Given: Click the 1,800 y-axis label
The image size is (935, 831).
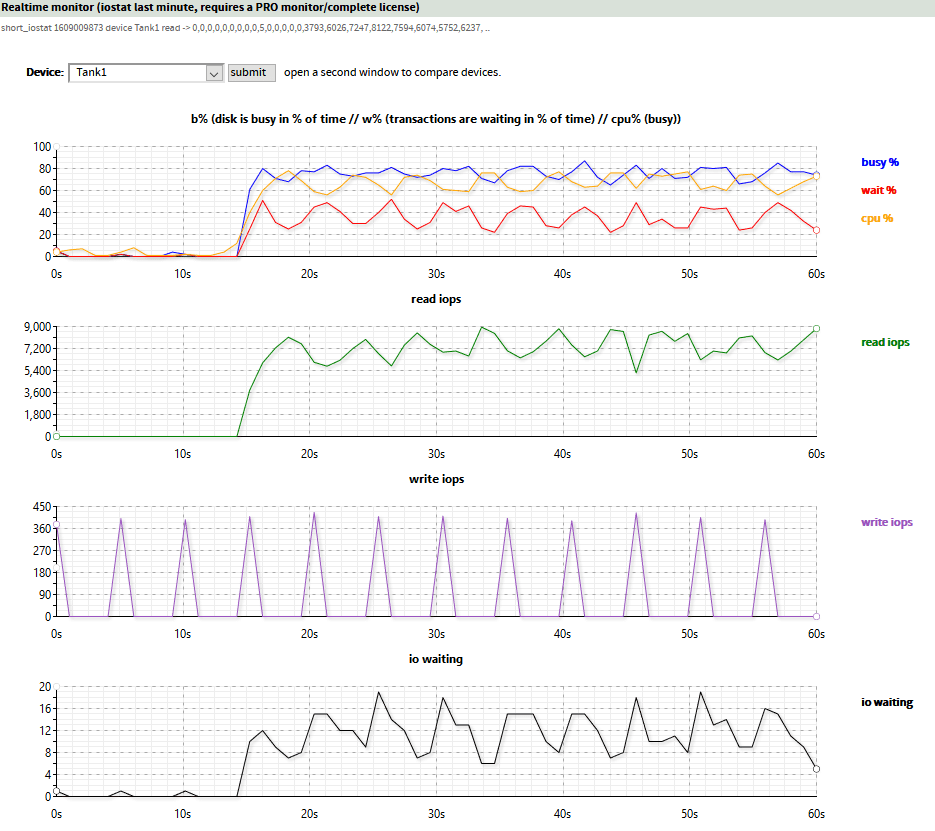Looking at the screenshot, I should point(38,415).
